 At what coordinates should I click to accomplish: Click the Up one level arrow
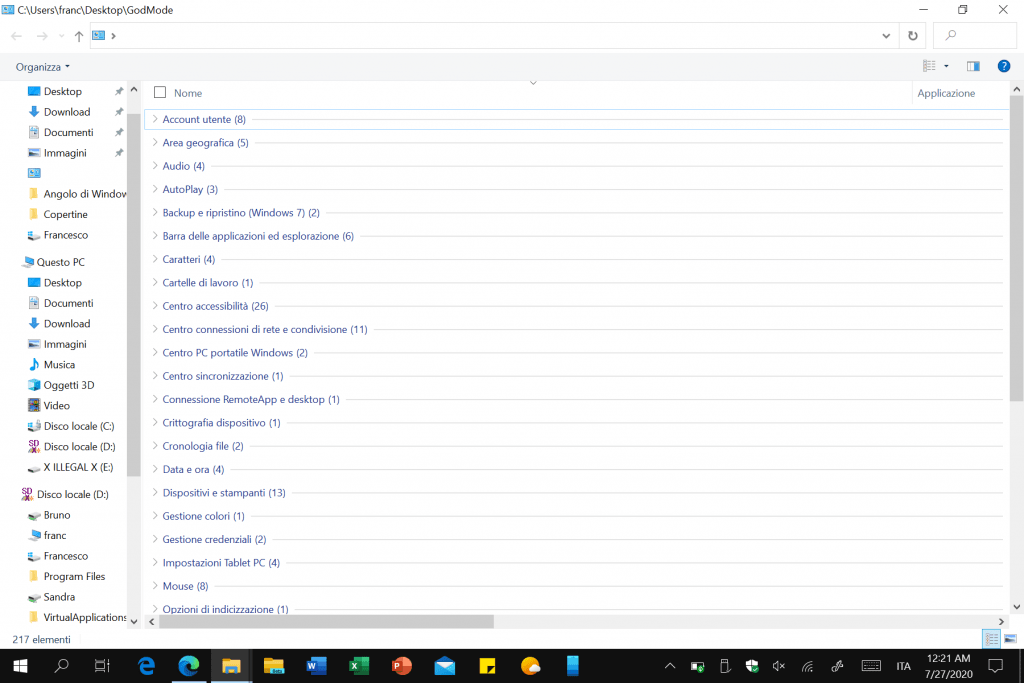pos(79,35)
